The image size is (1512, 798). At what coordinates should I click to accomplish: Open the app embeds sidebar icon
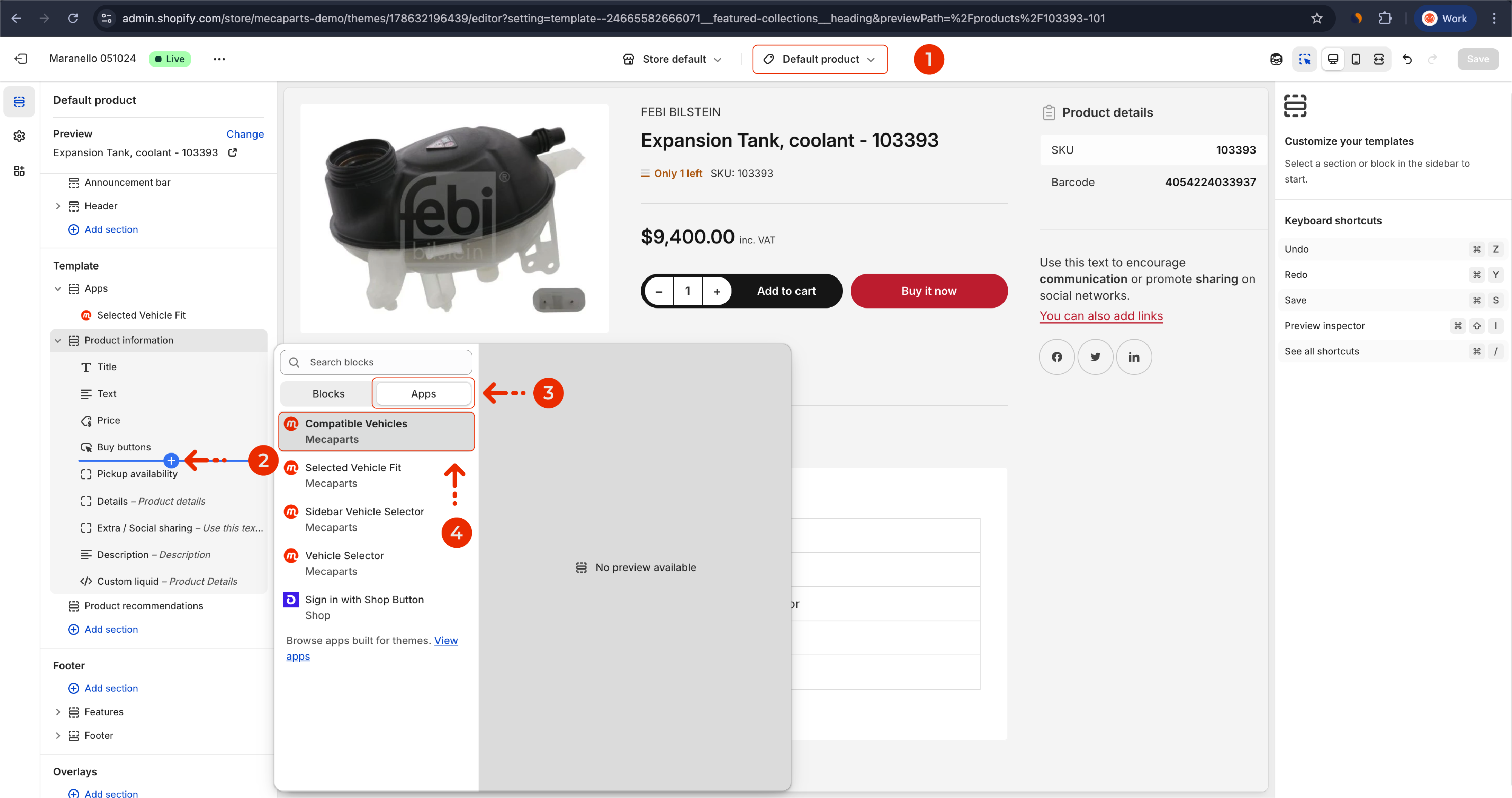[19, 171]
